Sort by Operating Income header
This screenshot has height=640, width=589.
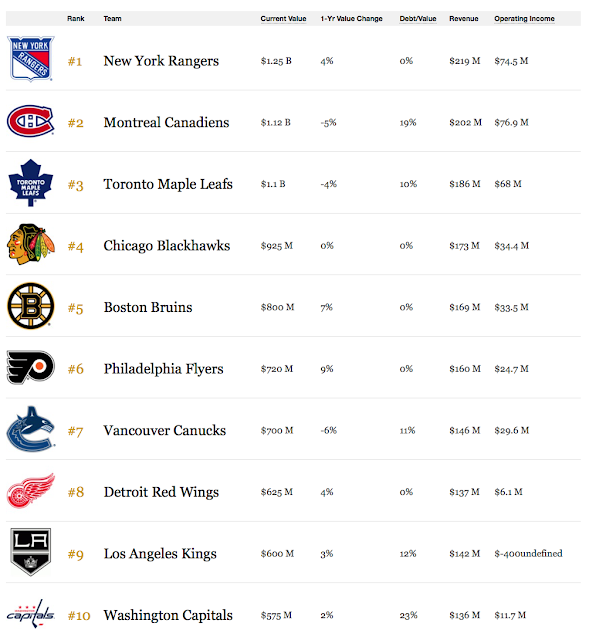pyautogui.click(x=525, y=19)
